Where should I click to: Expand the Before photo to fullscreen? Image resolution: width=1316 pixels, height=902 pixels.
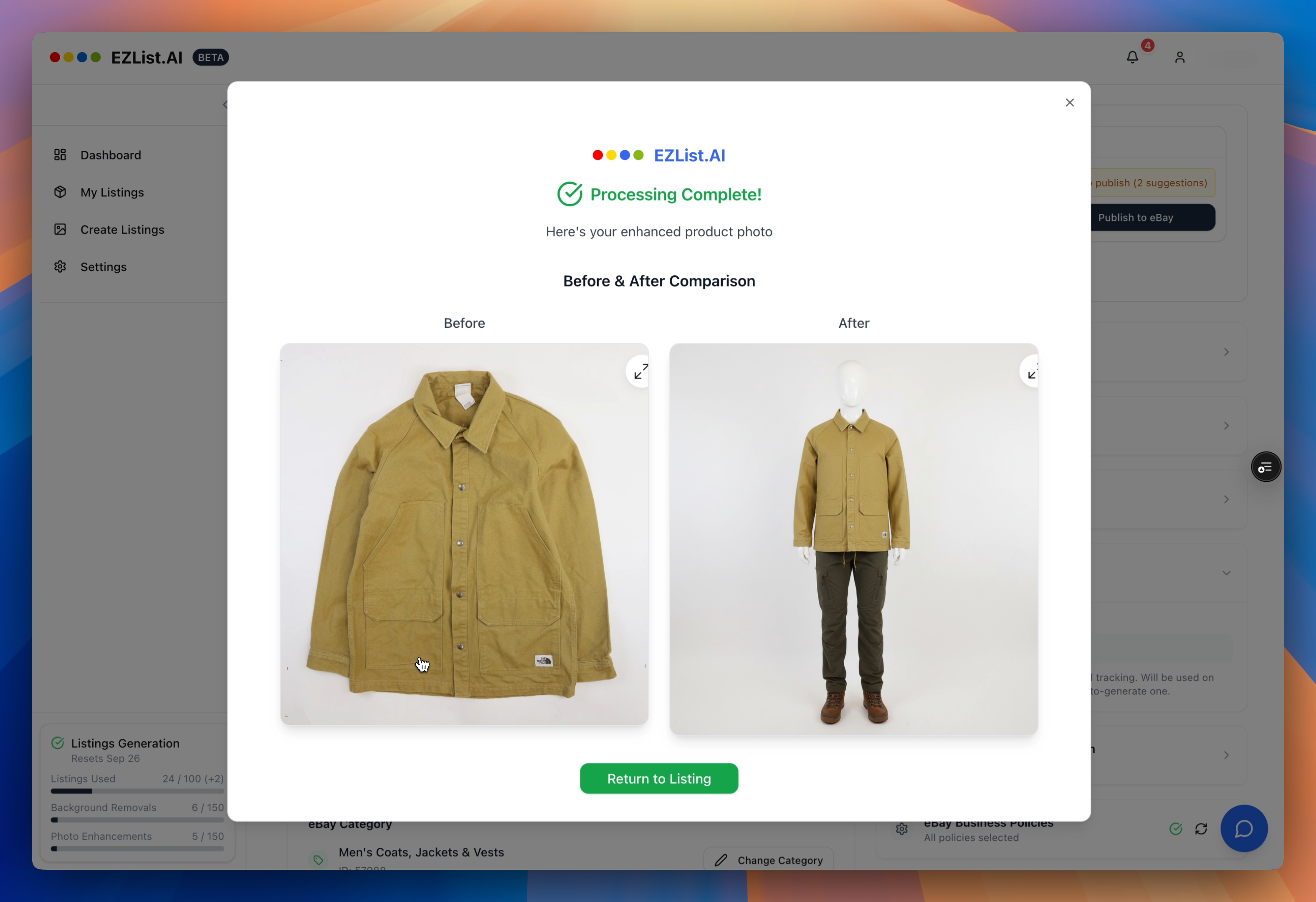tap(640, 371)
